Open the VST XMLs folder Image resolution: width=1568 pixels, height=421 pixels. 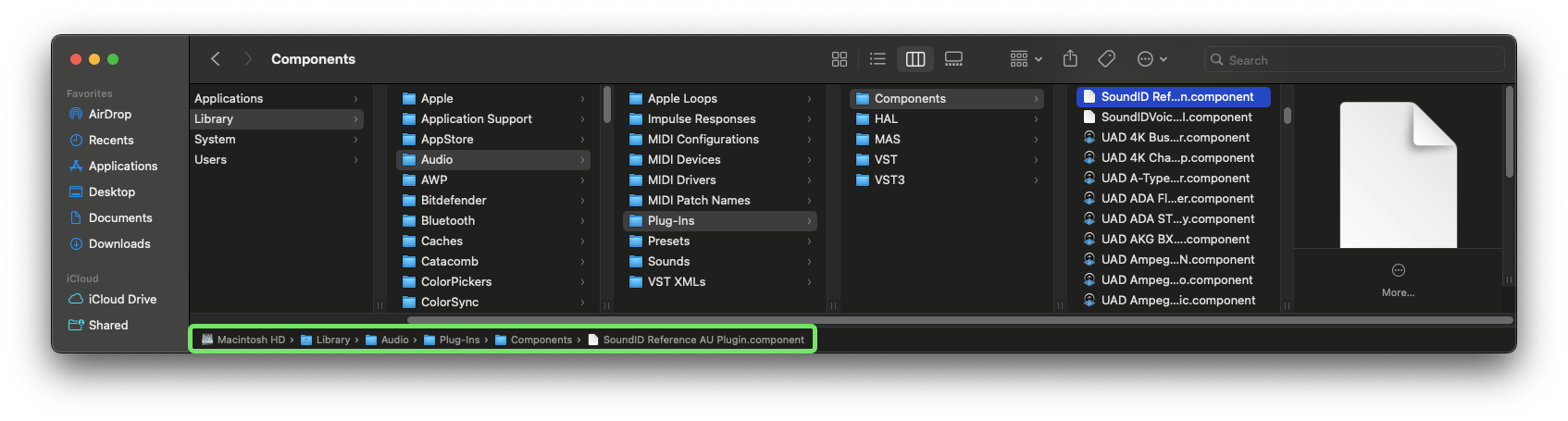[720, 281]
